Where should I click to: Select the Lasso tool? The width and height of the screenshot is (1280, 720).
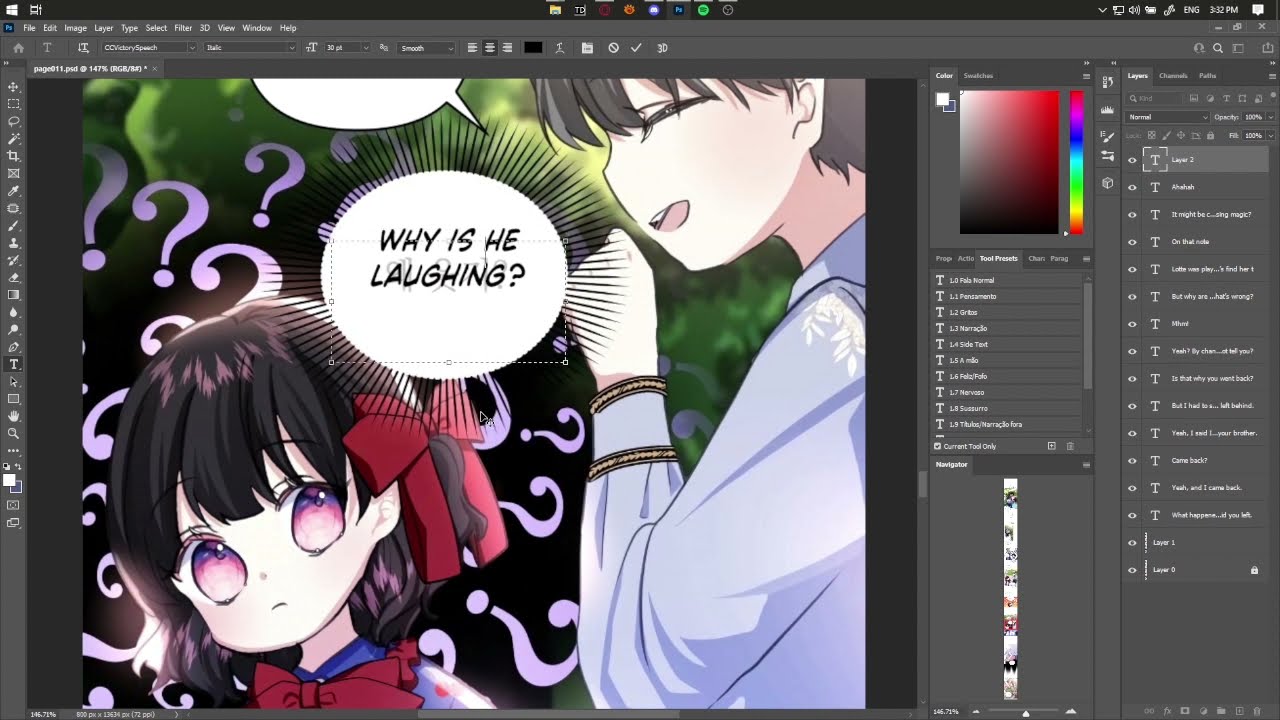coord(14,122)
